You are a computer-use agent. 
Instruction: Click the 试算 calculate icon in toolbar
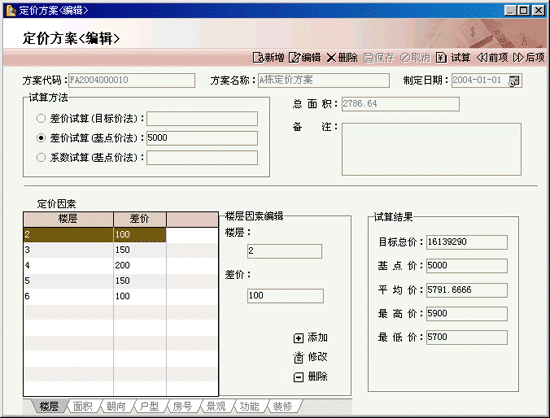point(441,58)
